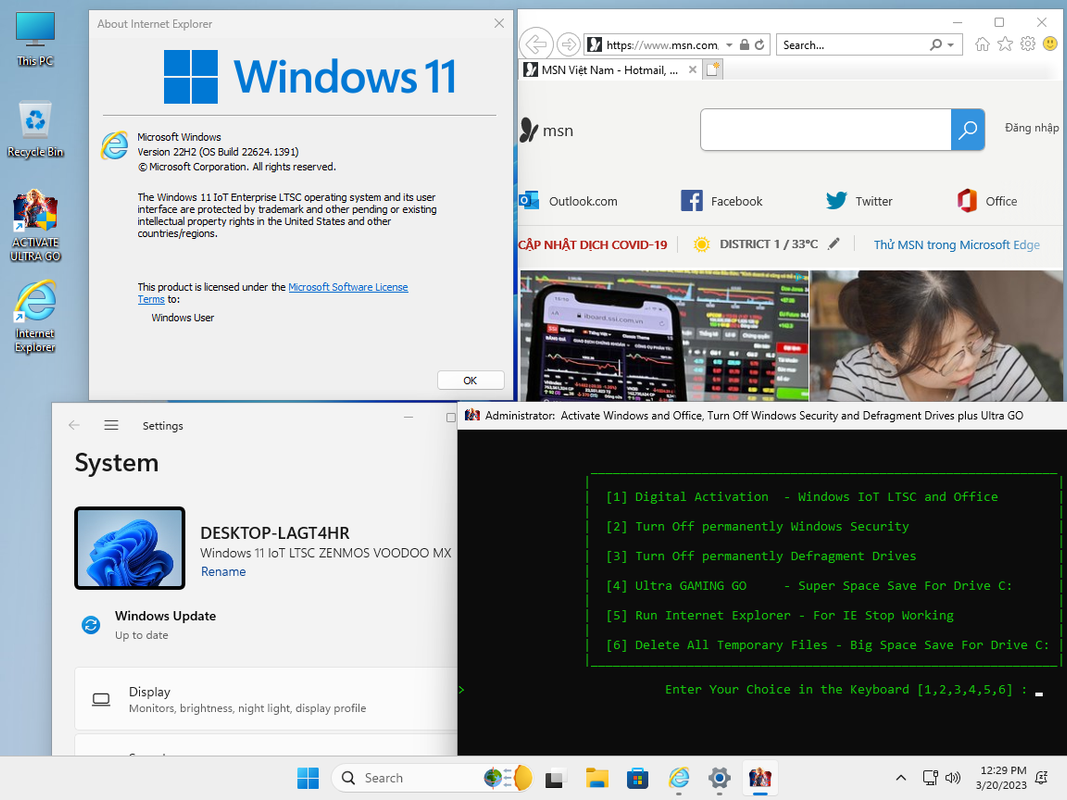Open the network icon in system tray
Viewport: 1067px width, 800px height.
pyautogui.click(x=930, y=778)
